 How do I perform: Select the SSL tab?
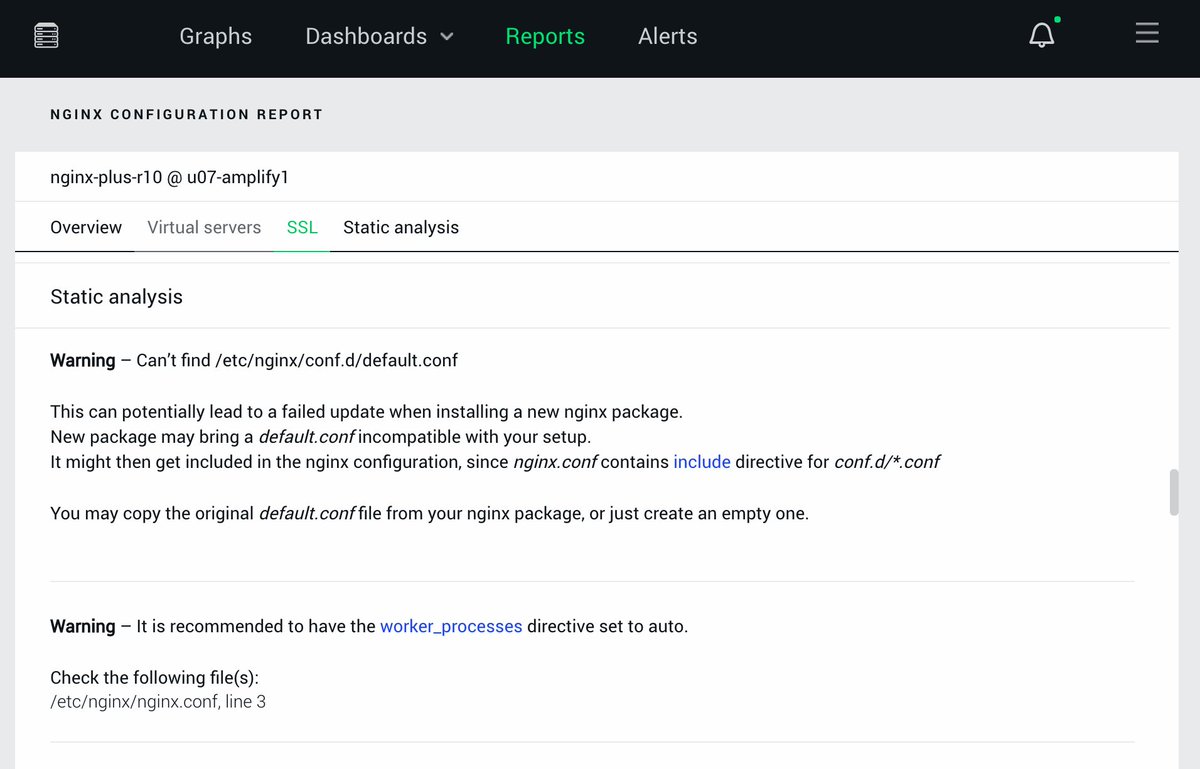coord(302,227)
